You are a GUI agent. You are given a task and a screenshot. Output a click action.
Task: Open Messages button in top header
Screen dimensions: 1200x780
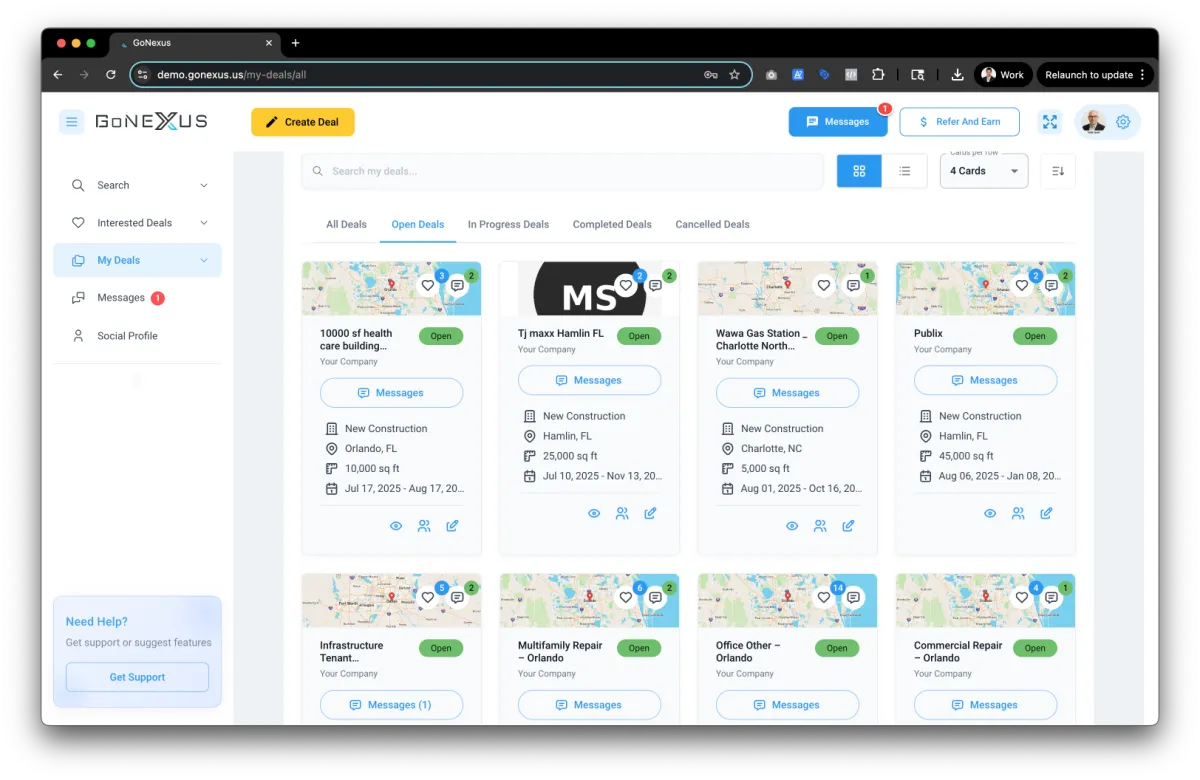pyautogui.click(x=838, y=122)
